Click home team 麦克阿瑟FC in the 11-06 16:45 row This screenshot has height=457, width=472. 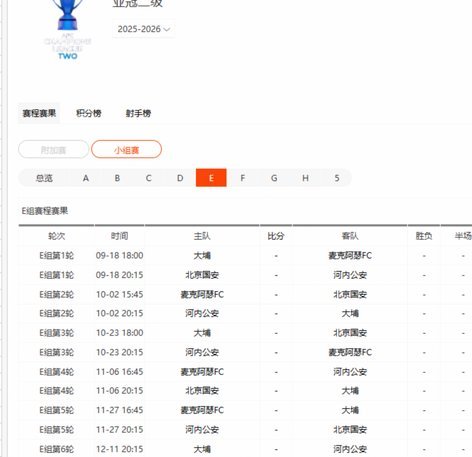pyautogui.click(x=202, y=372)
